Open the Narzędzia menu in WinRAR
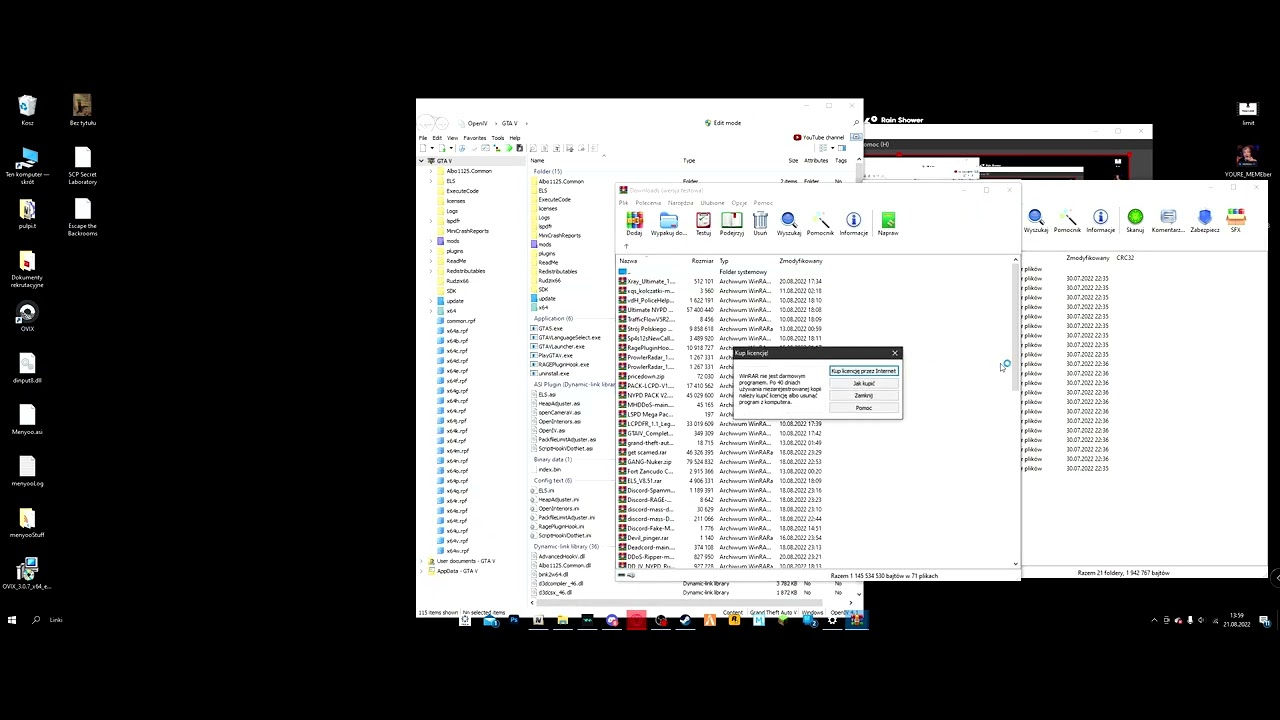The width and height of the screenshot is (1280, 720). click(x=681, y=203)
